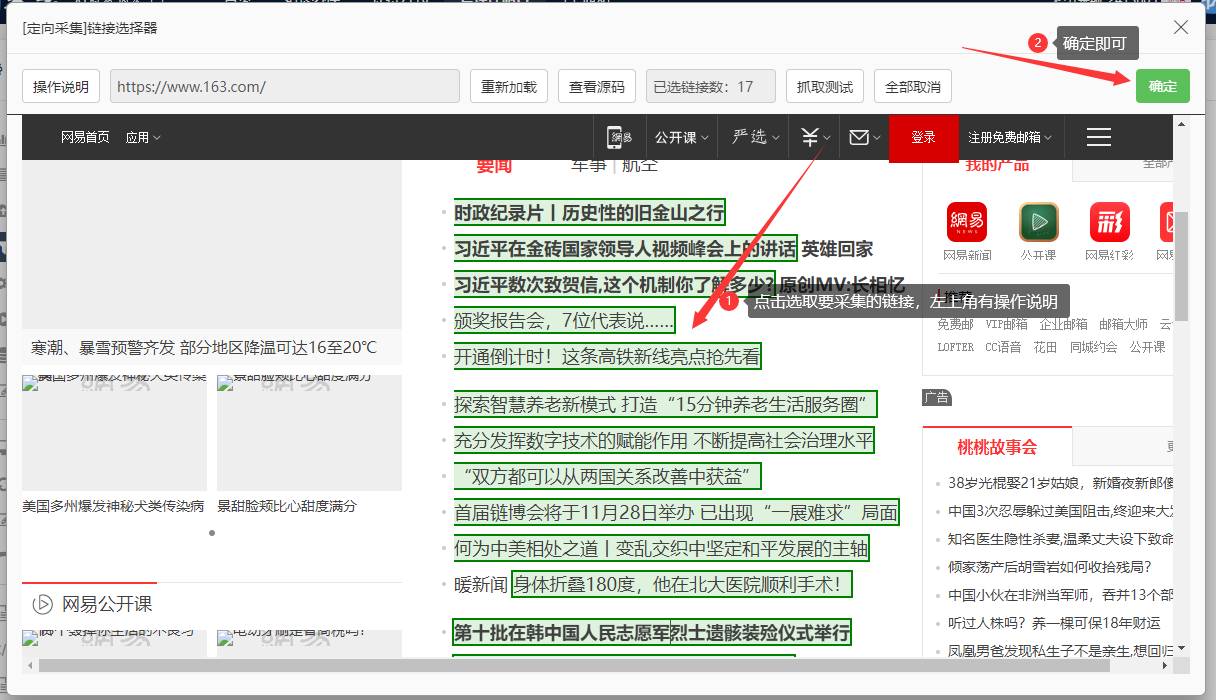Select link 开通倒计时！这条高铁新线亮点抢先看
The image size is (1216, 700).
(607, 356)
